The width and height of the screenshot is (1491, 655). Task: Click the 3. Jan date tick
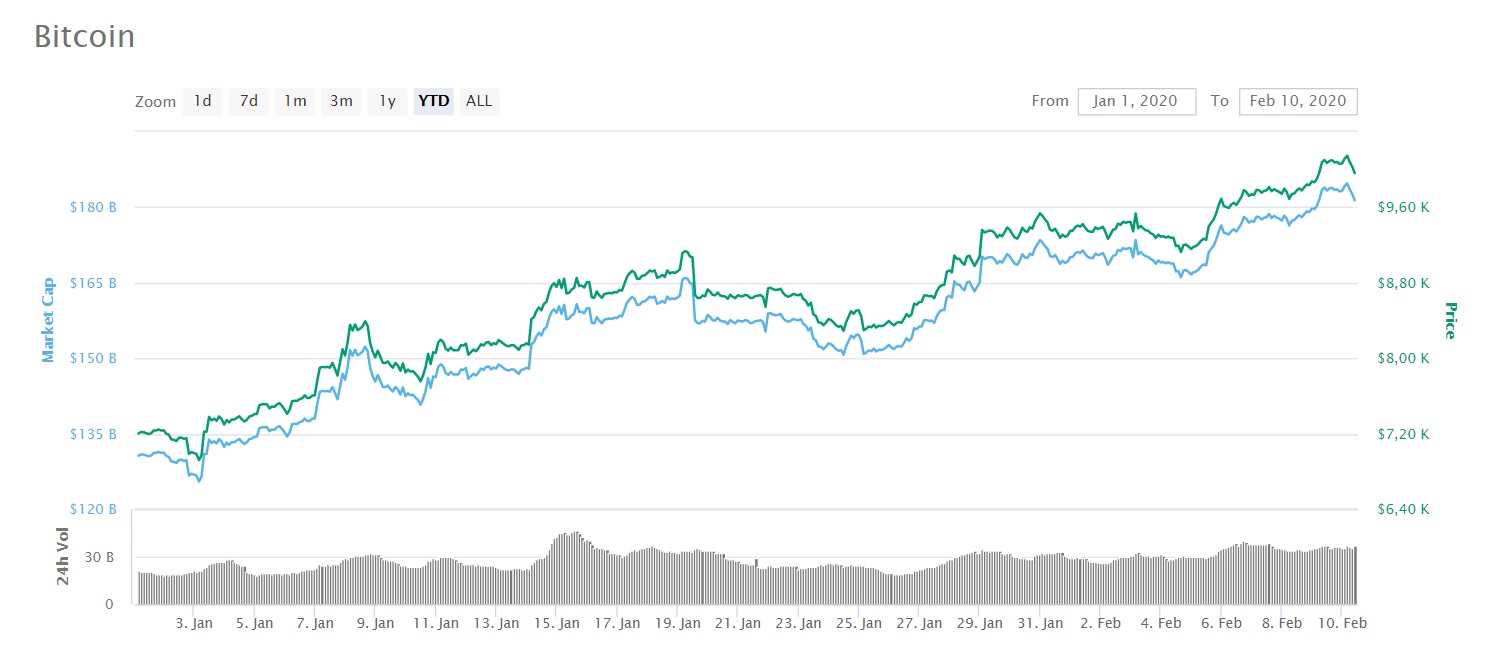pos(194,623)
